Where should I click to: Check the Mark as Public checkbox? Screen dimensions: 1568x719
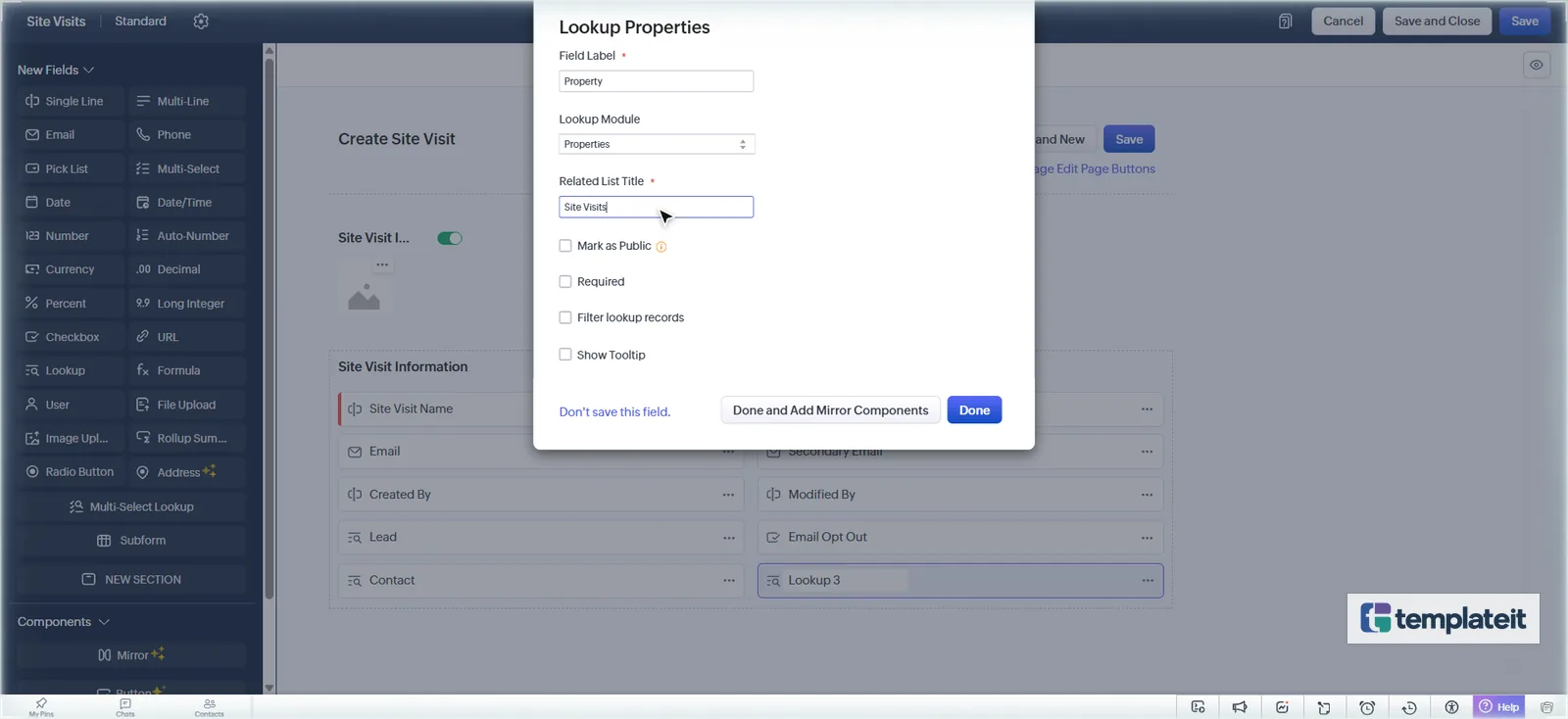tap(565, 246)
